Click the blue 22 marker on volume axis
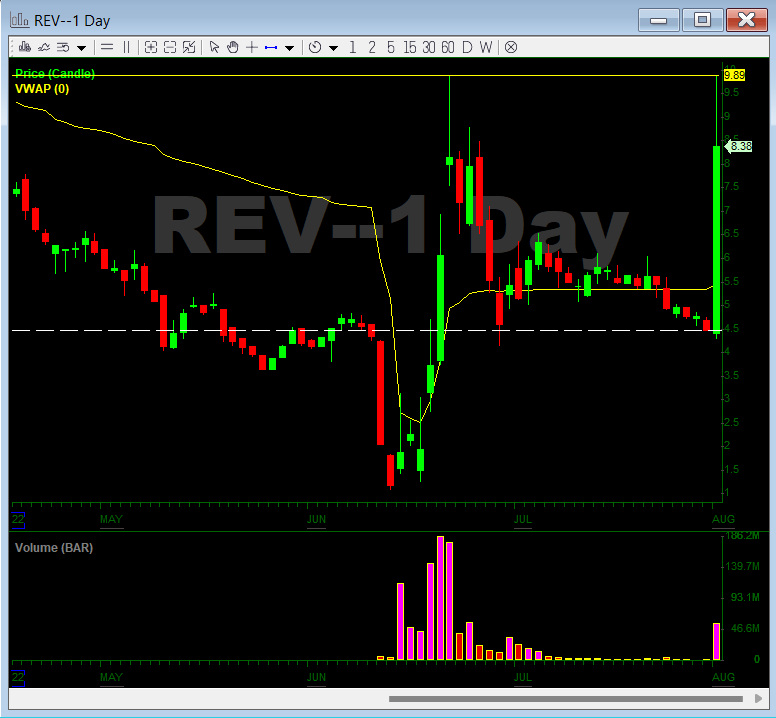Viewport: 776px width, 718px height. click(18, 677)
